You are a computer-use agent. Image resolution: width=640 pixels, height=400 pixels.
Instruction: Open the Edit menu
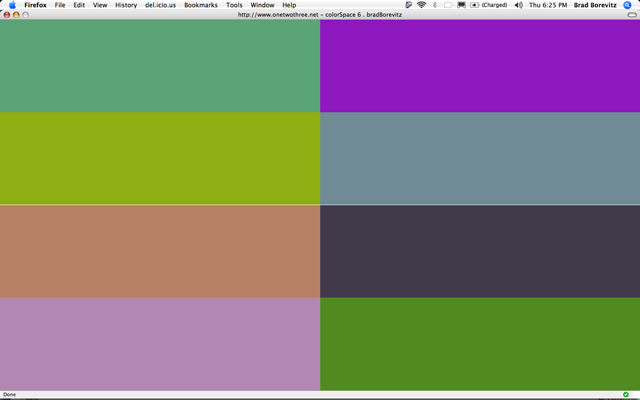click(x=79, y=5)
